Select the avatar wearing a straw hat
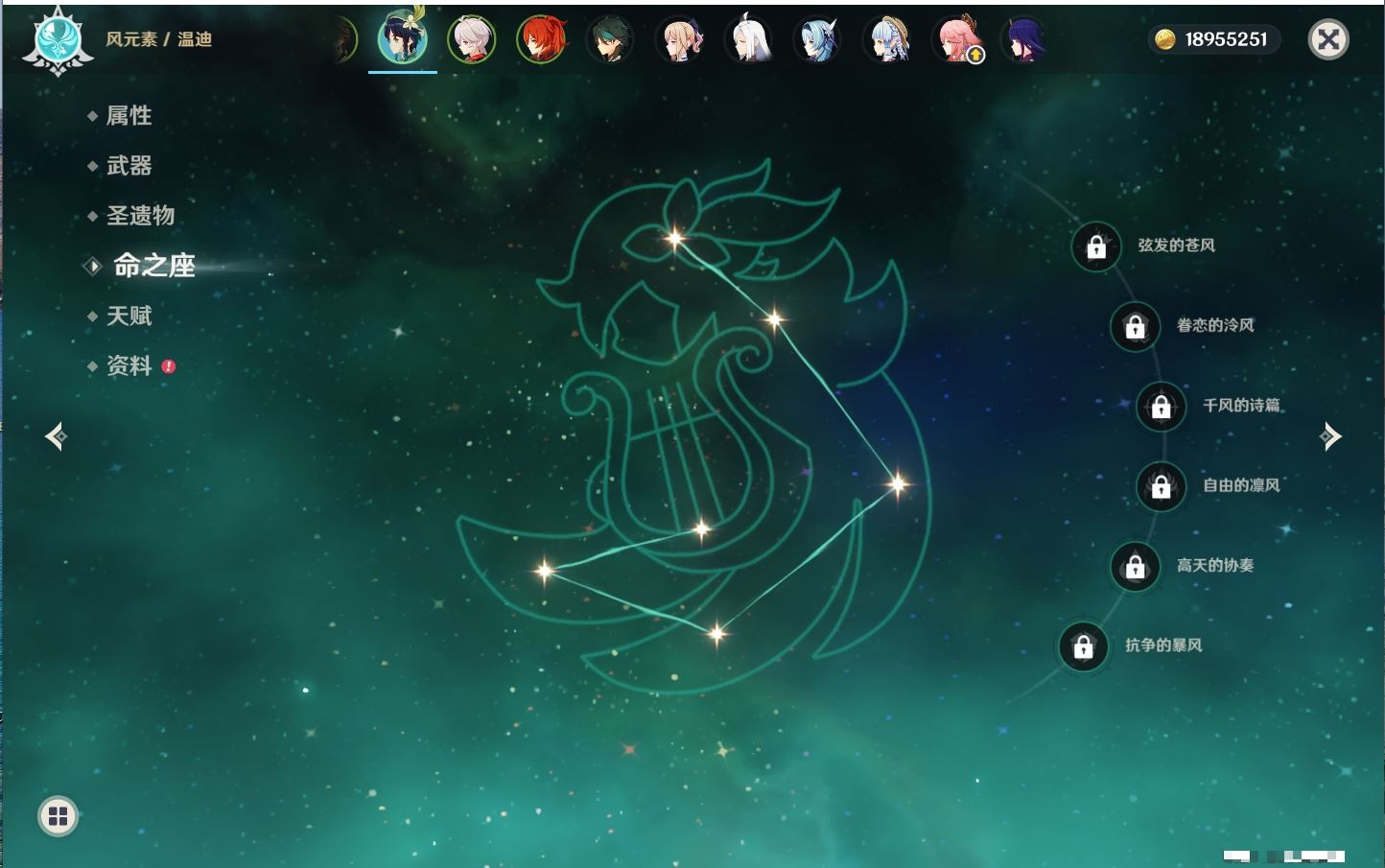Screen dimensions: 1385x868 click(x=886, y=39)
